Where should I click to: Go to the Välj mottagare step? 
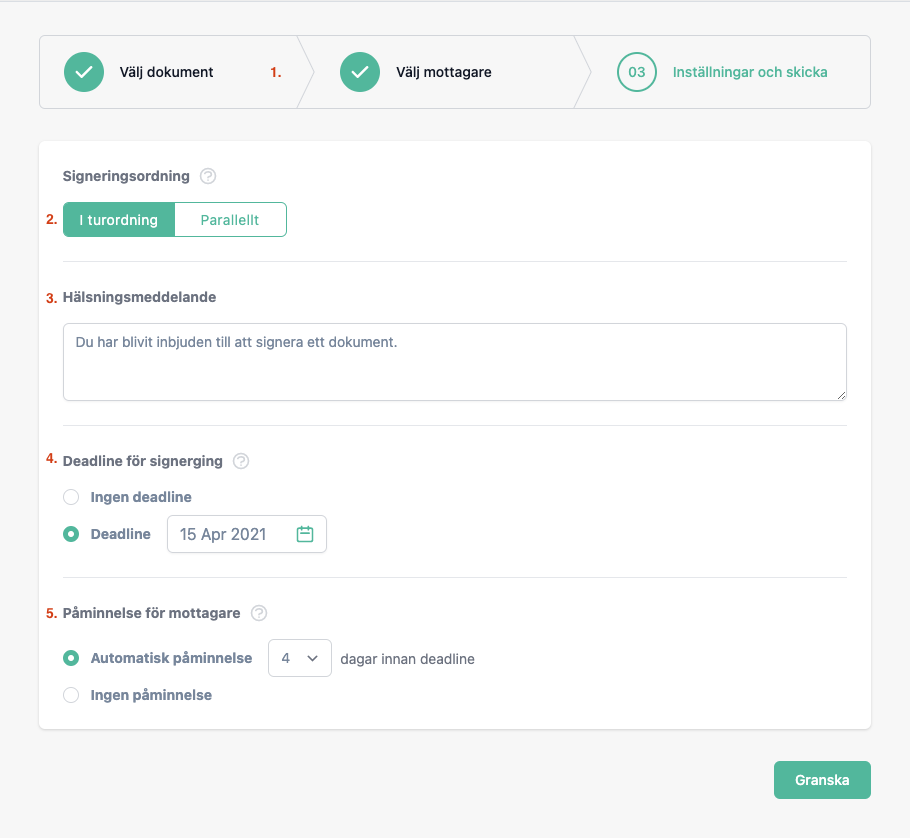coord(443,72)
